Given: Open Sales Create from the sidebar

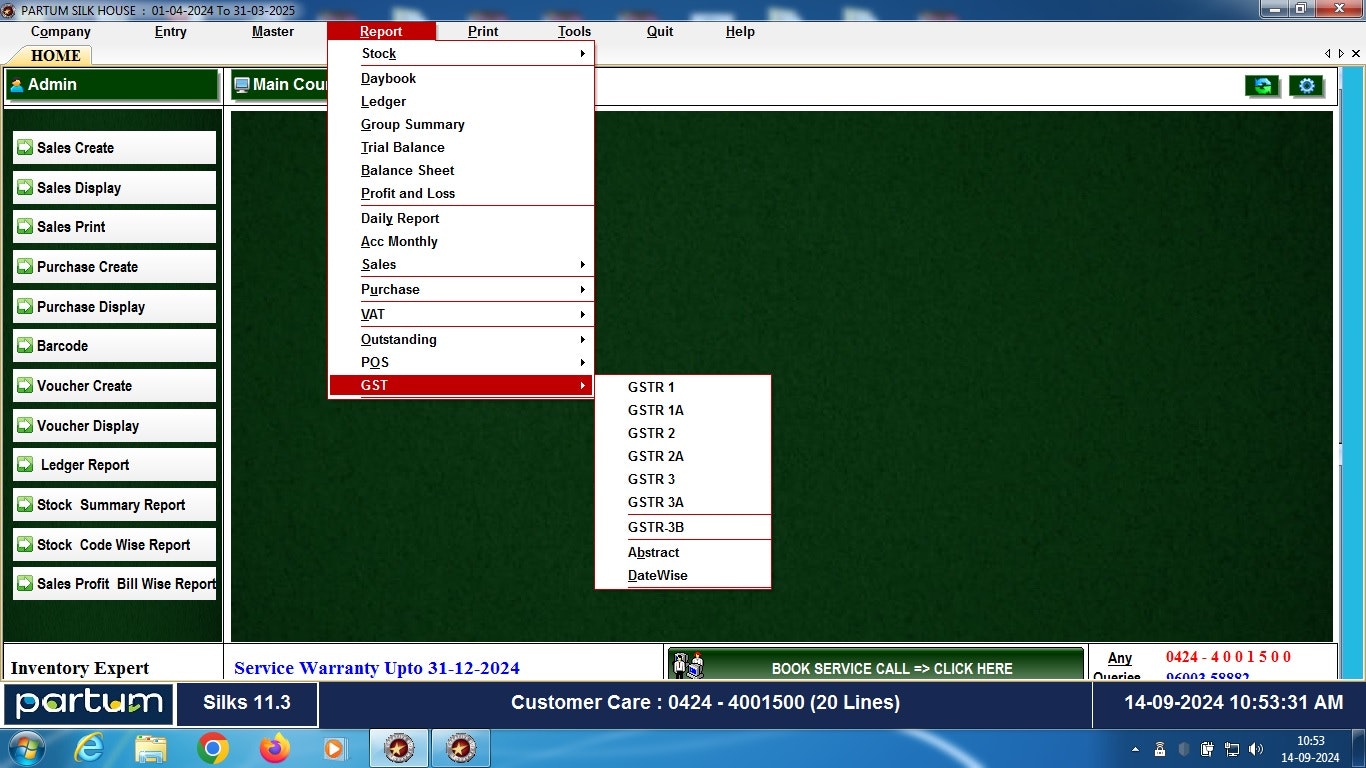Looking at the screenshot, I should pyautogui.click(x=113, y=147).
